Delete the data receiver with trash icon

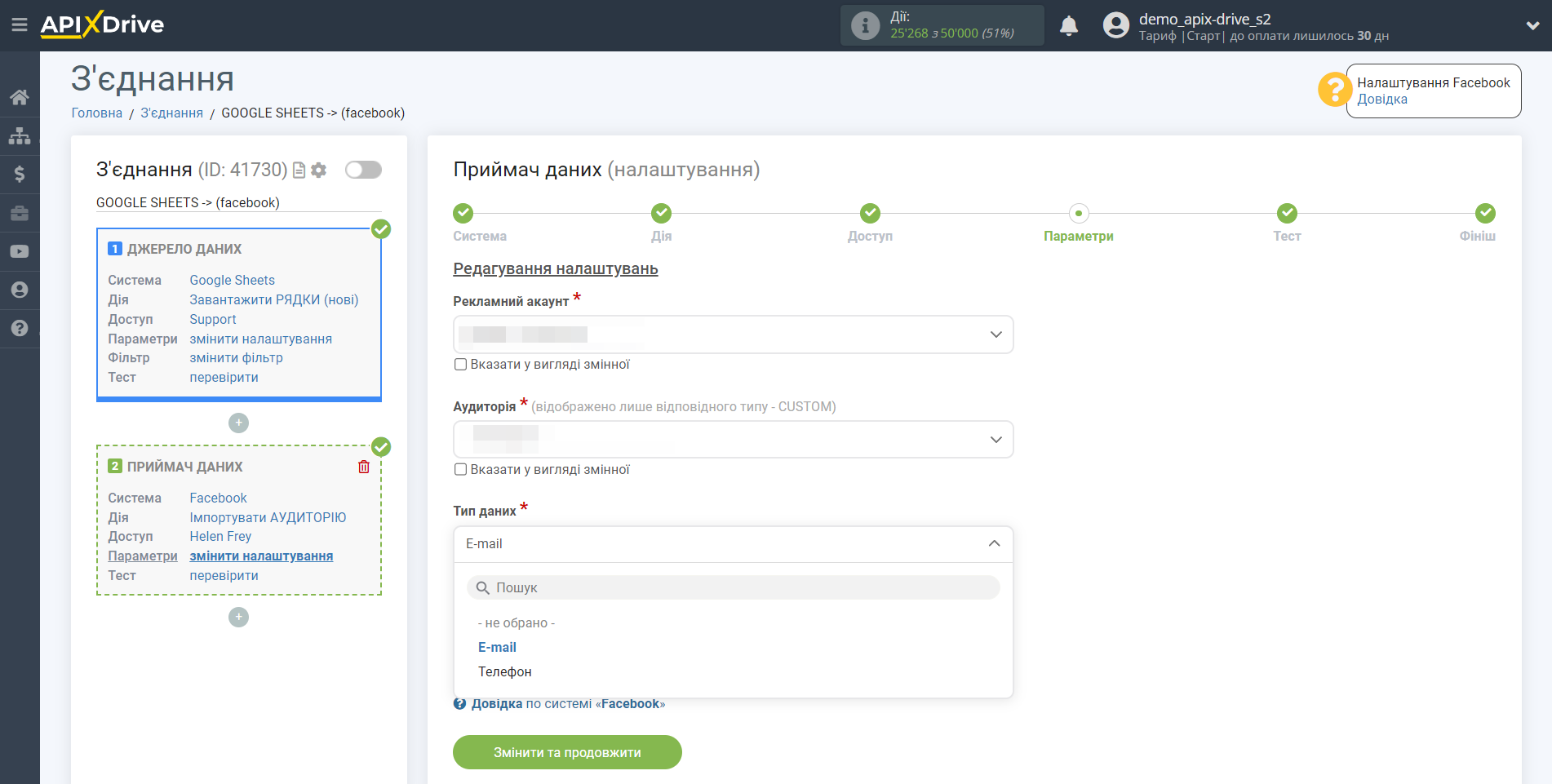(x=364, y=467)
